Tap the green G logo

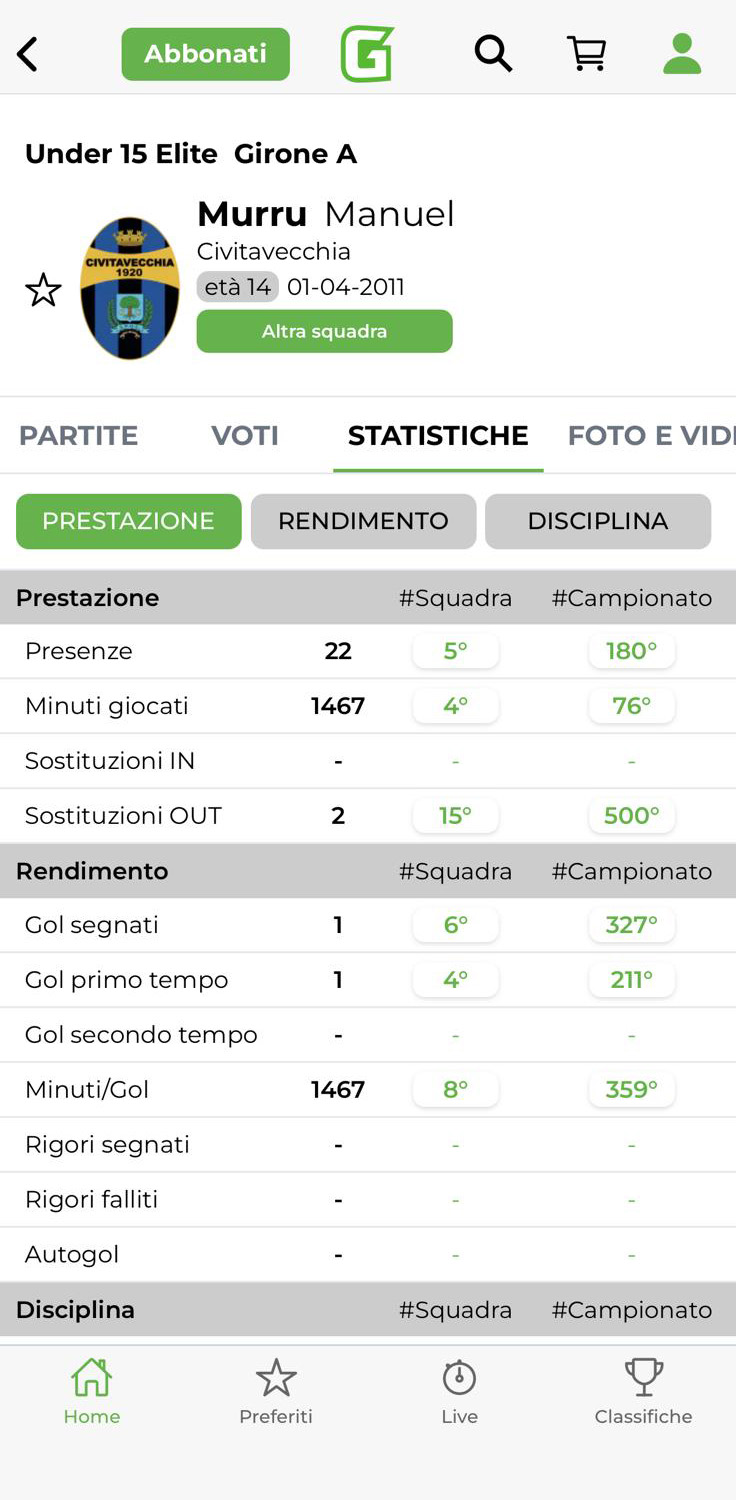367,54
